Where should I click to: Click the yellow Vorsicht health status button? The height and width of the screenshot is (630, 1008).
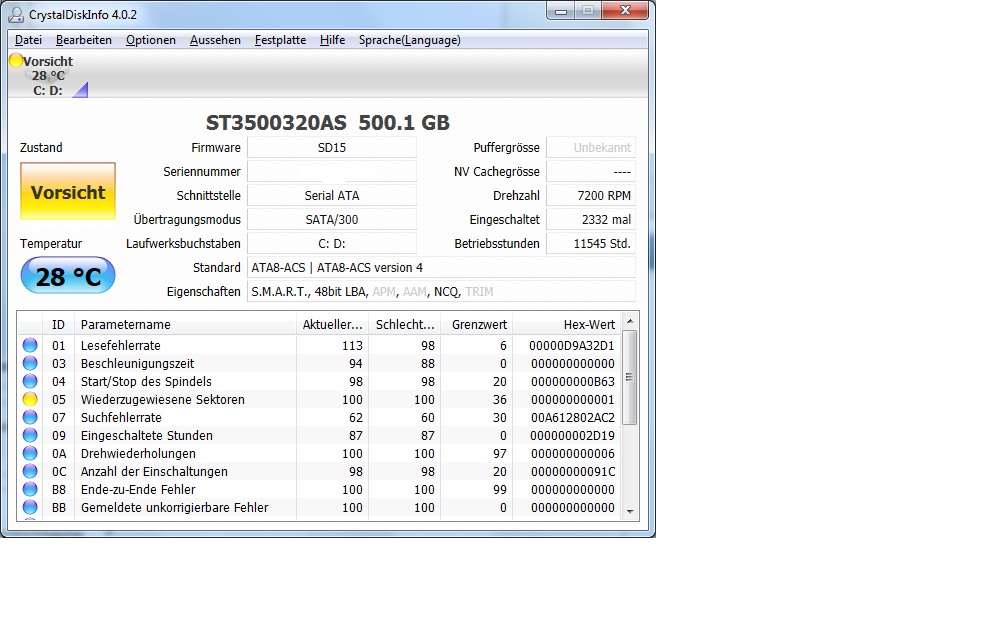(x=68, y=191)
